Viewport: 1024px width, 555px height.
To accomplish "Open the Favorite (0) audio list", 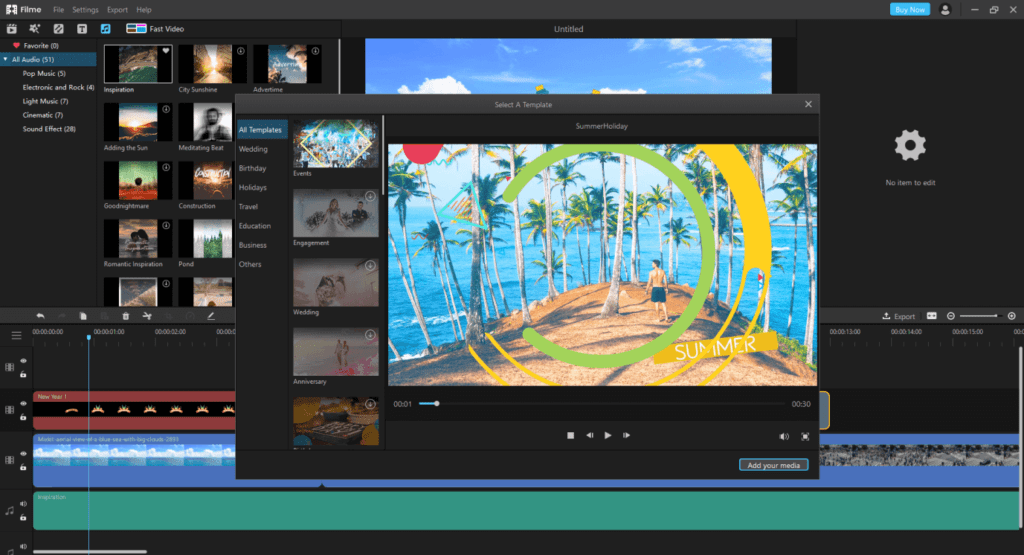I will 40,46.
